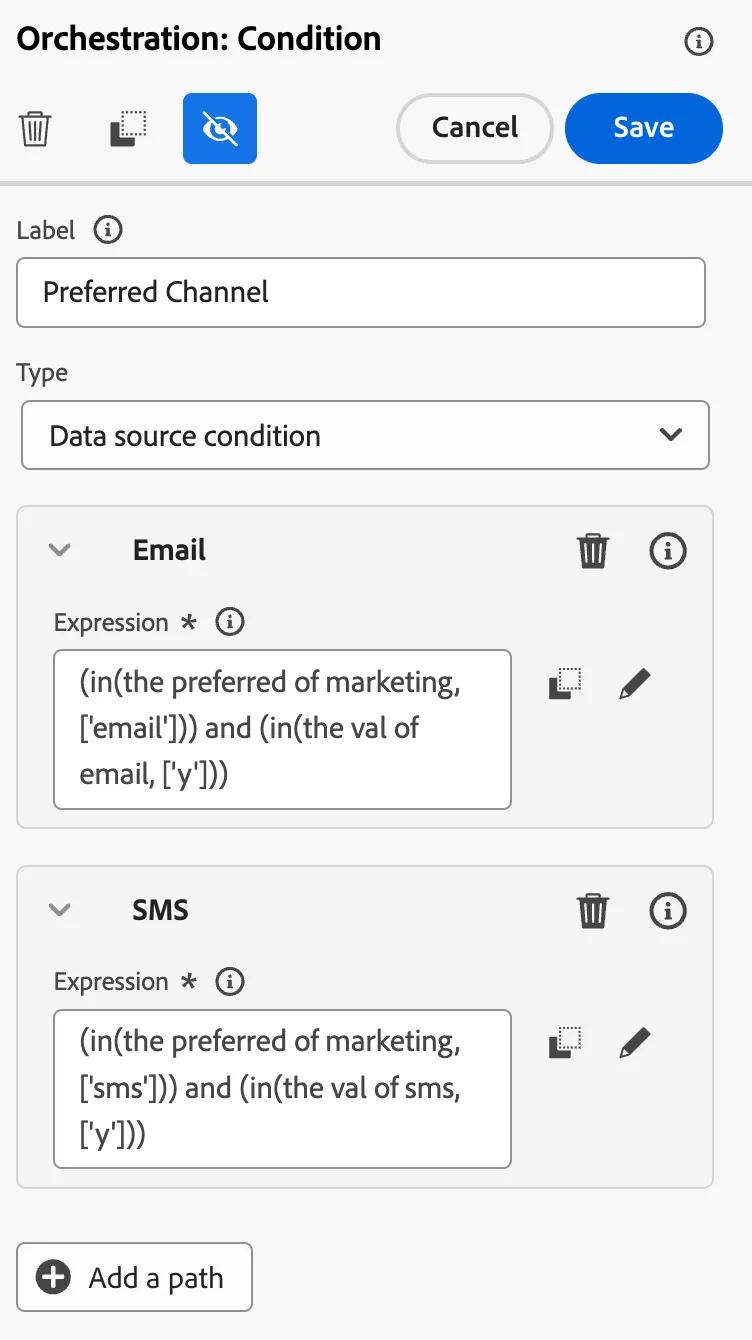Show info for the Email path
Image resolution: width=752 pixels, height=1340 pixels.
click(x=668, y=550)
